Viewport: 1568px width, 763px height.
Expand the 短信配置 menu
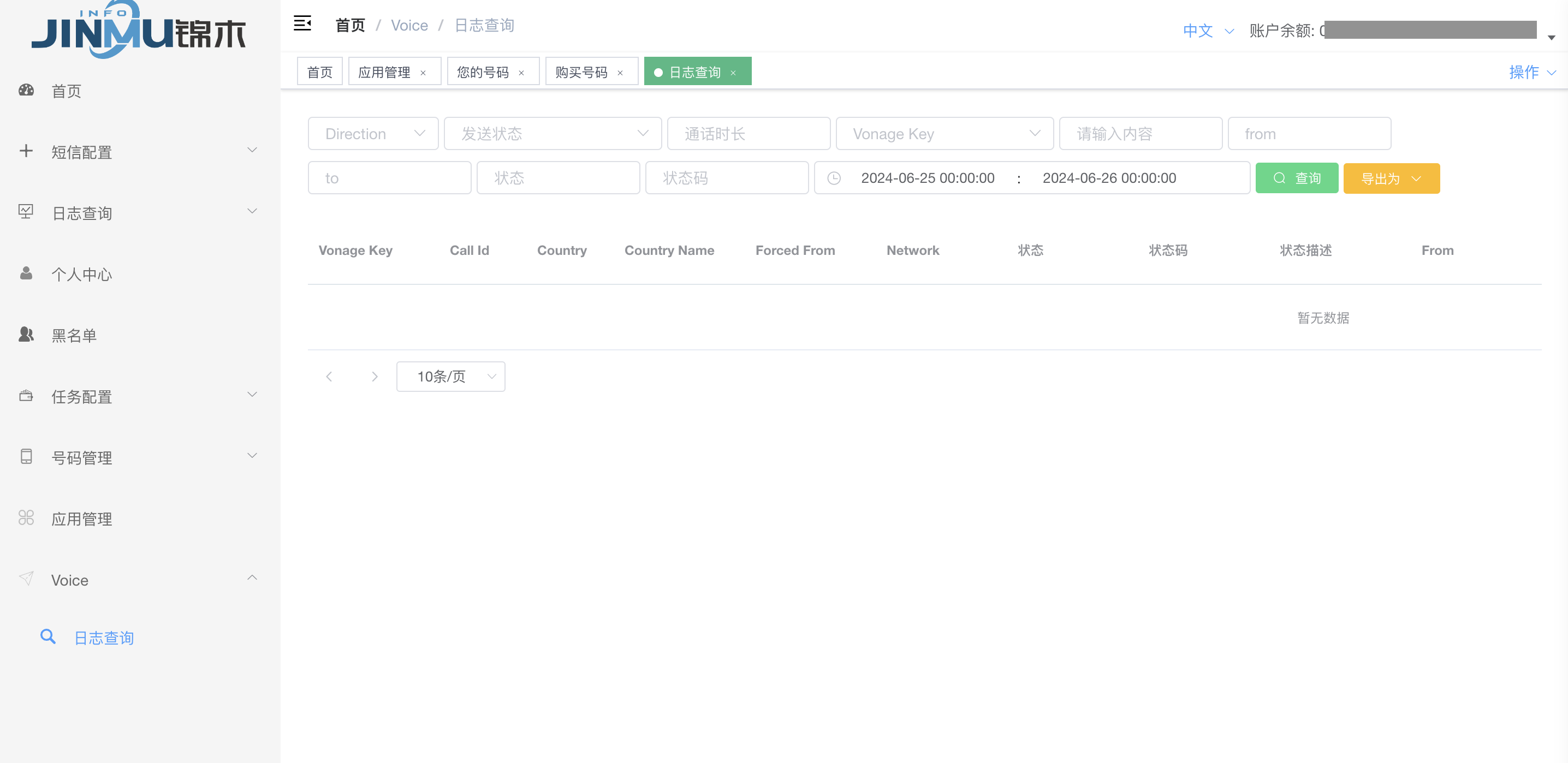coord(140,152)
